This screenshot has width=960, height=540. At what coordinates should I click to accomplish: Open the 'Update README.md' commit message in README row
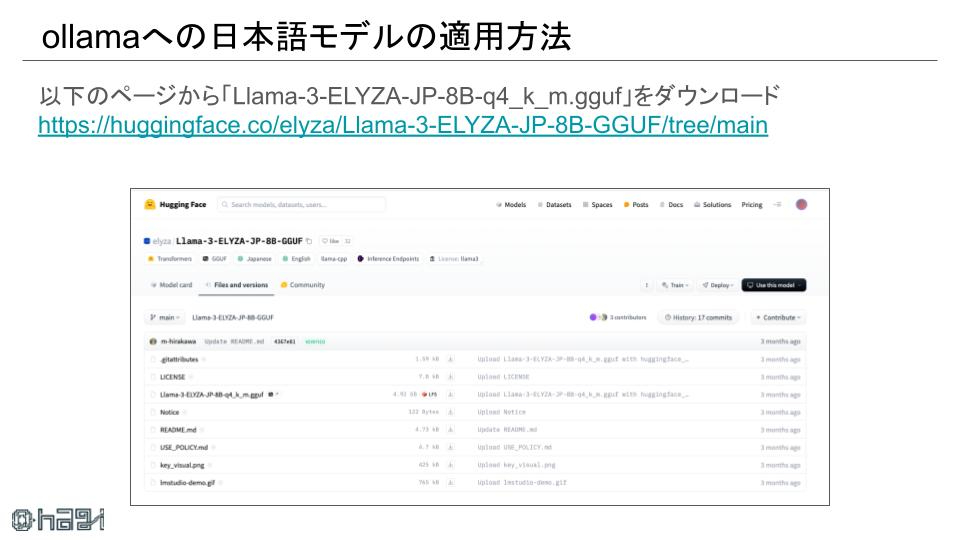point(507,430)
